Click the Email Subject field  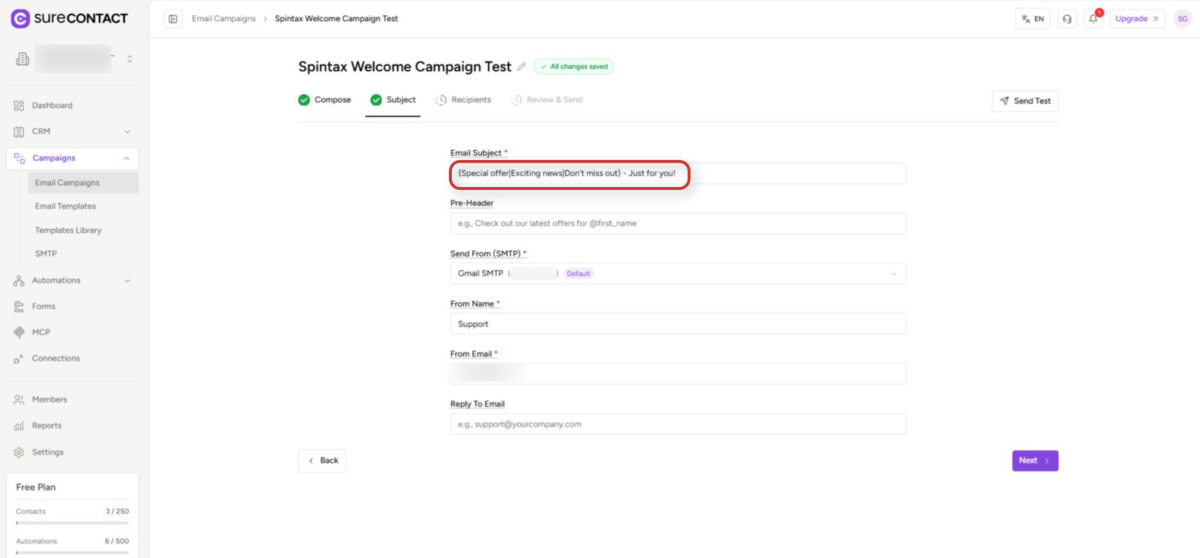pos(678,173)
